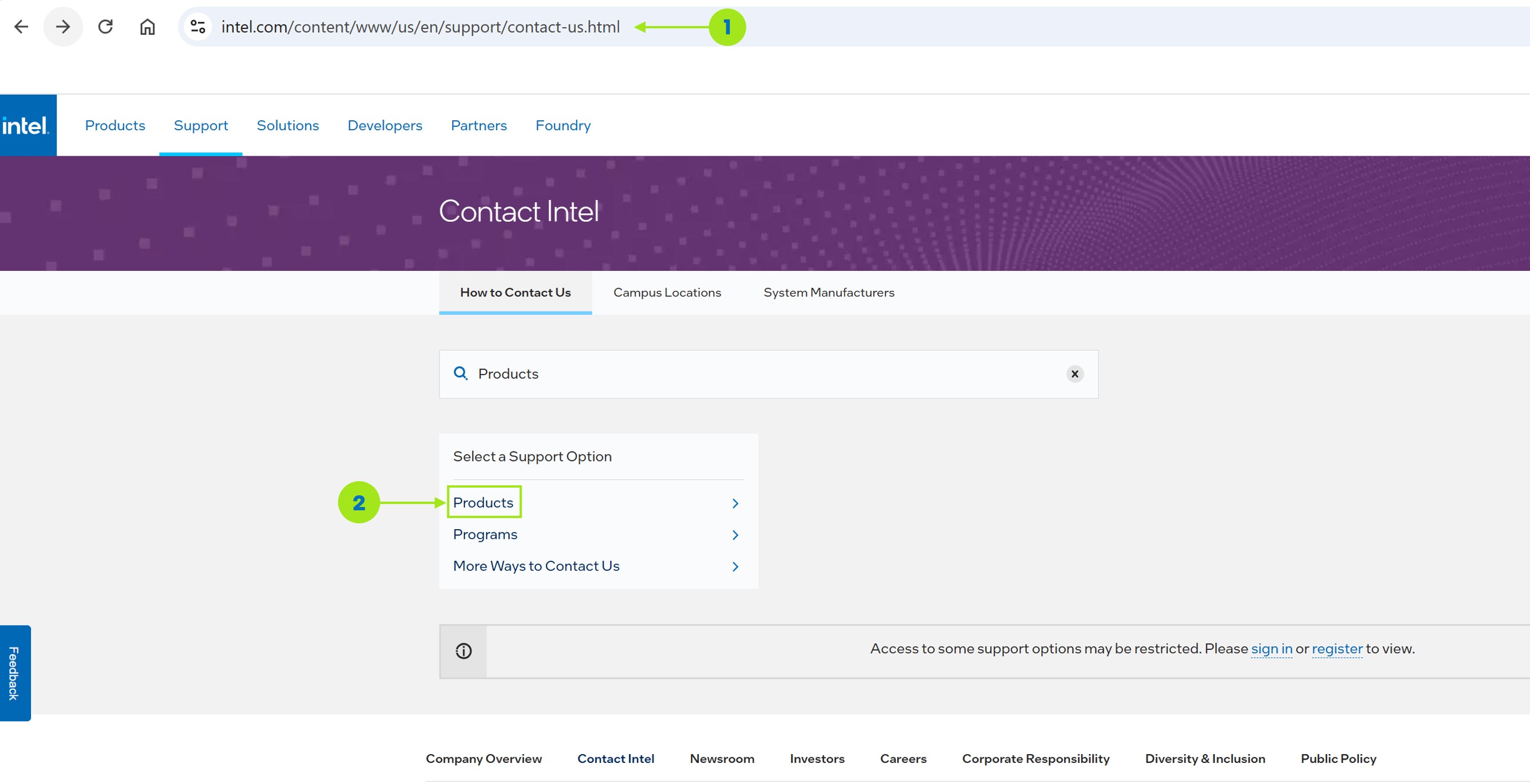Choose Programs under Select a Support Option

485,534
